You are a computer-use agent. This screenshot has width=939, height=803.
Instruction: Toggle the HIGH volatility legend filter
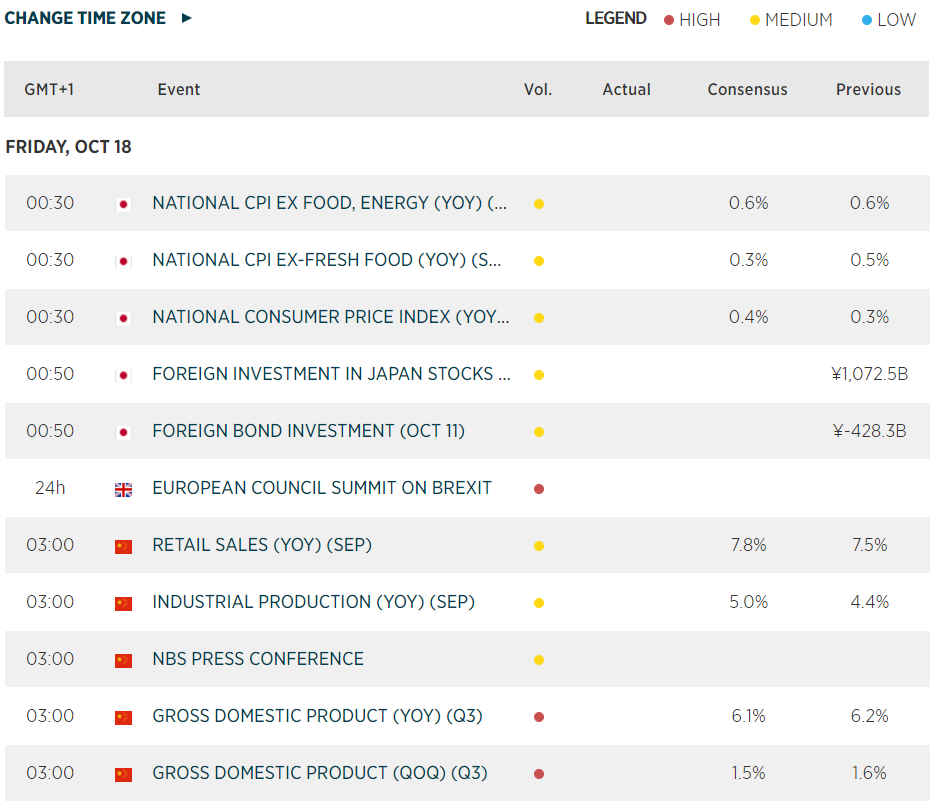[692, 20]
